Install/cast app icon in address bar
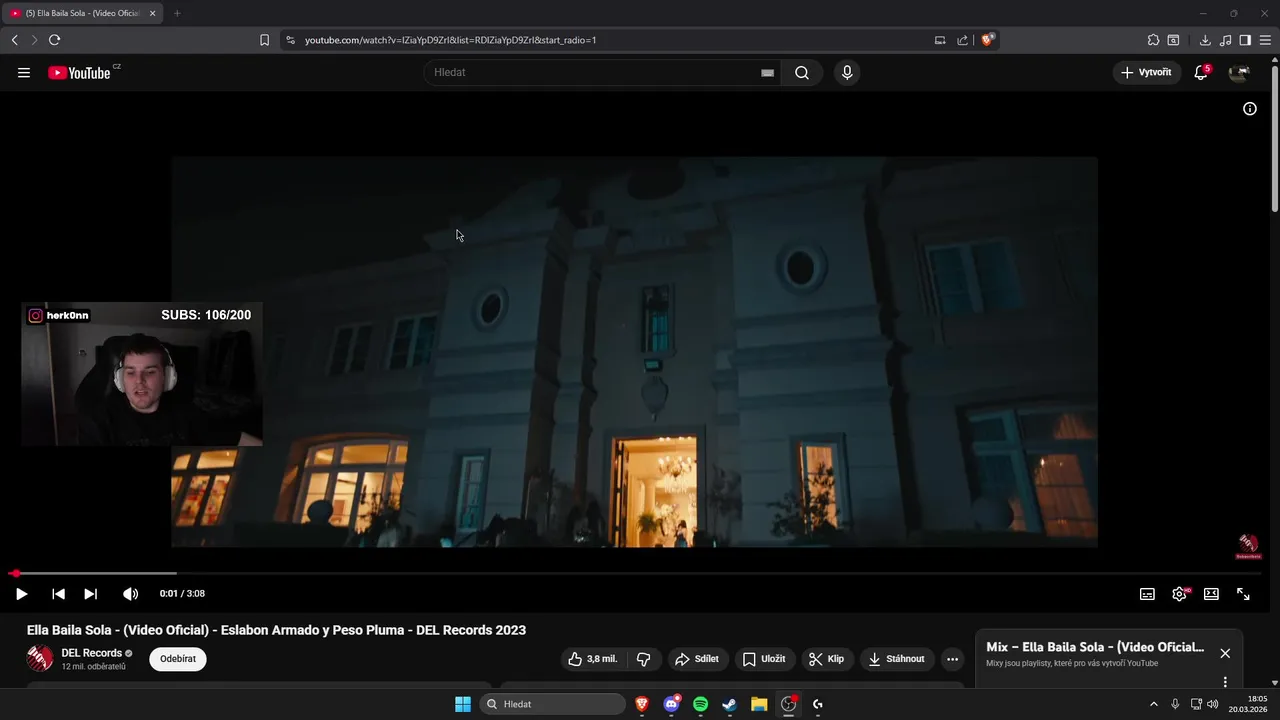The image size is (1280, 720). point(940,40)
